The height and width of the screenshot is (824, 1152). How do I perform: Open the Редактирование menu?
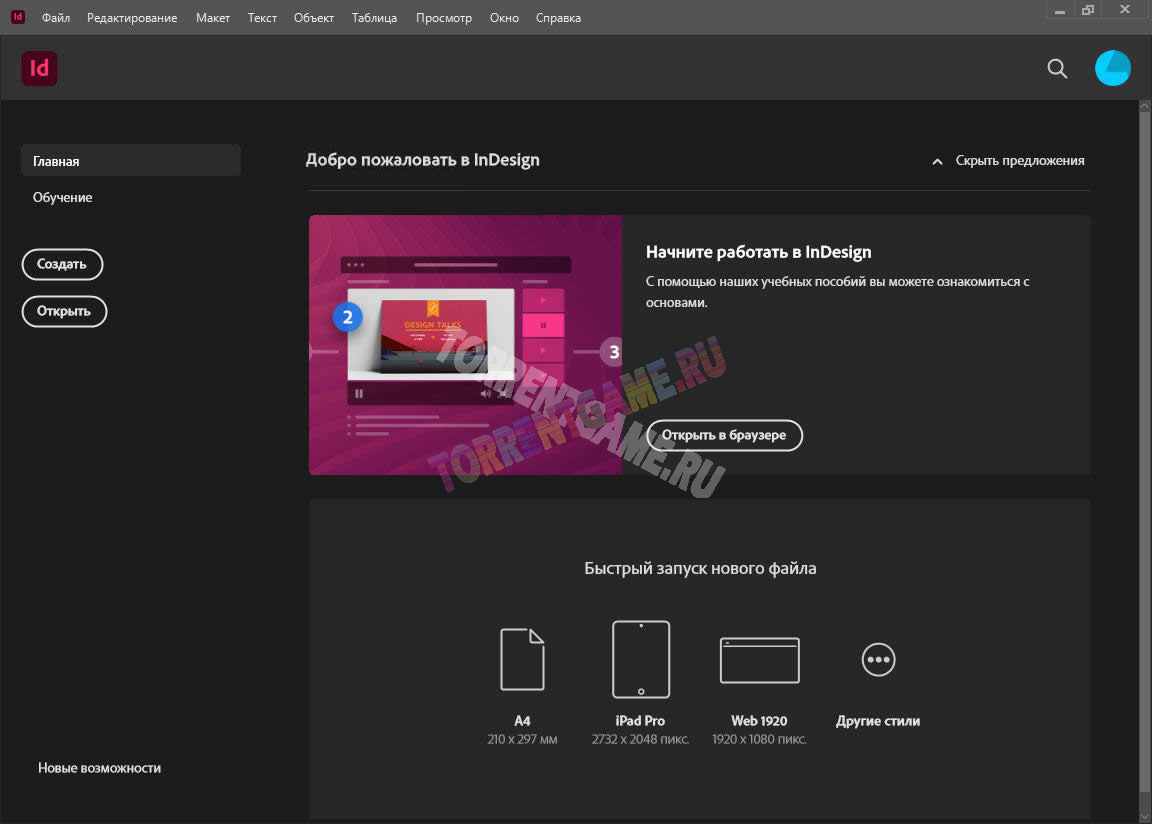click(132, 18)
